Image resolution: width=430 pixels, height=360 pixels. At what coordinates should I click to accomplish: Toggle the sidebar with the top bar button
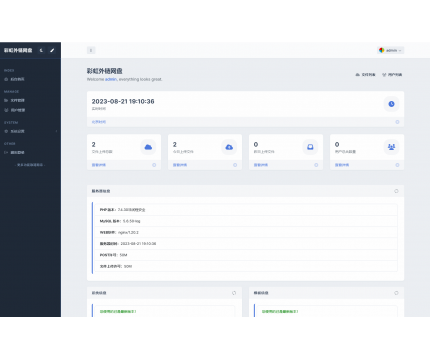click(x=91, y=50)
